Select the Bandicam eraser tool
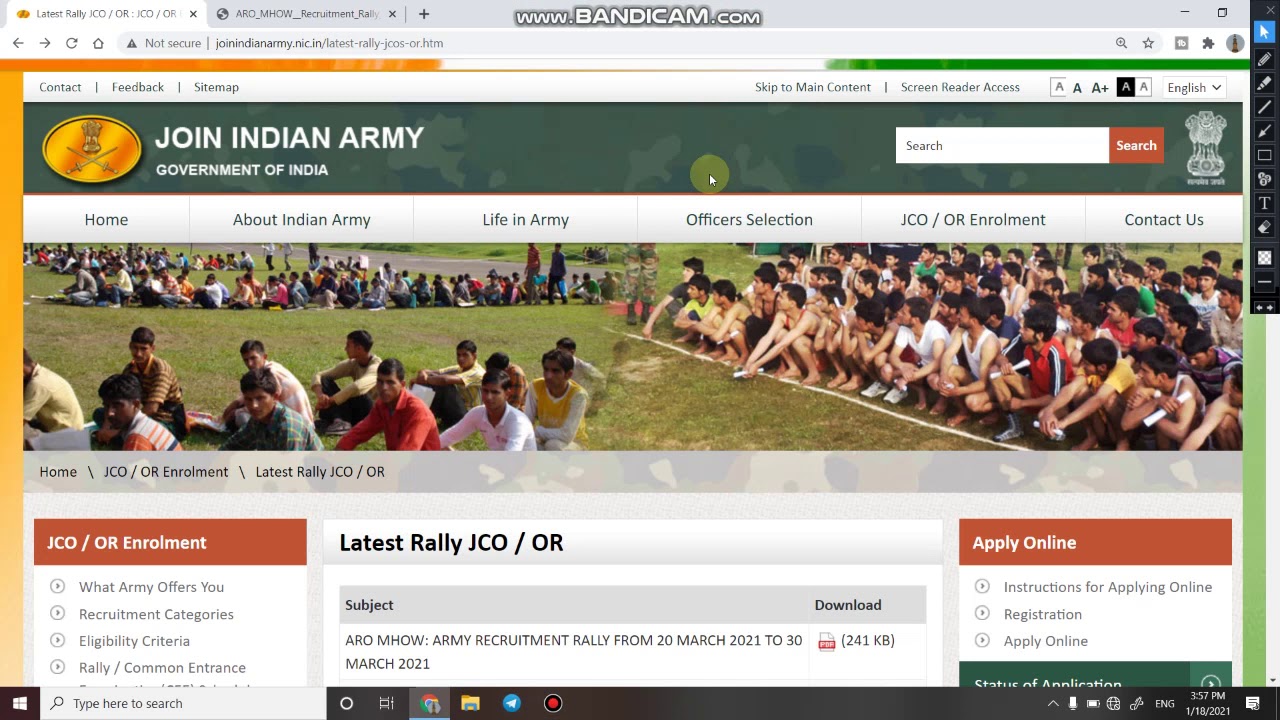 coord(1264,227)
